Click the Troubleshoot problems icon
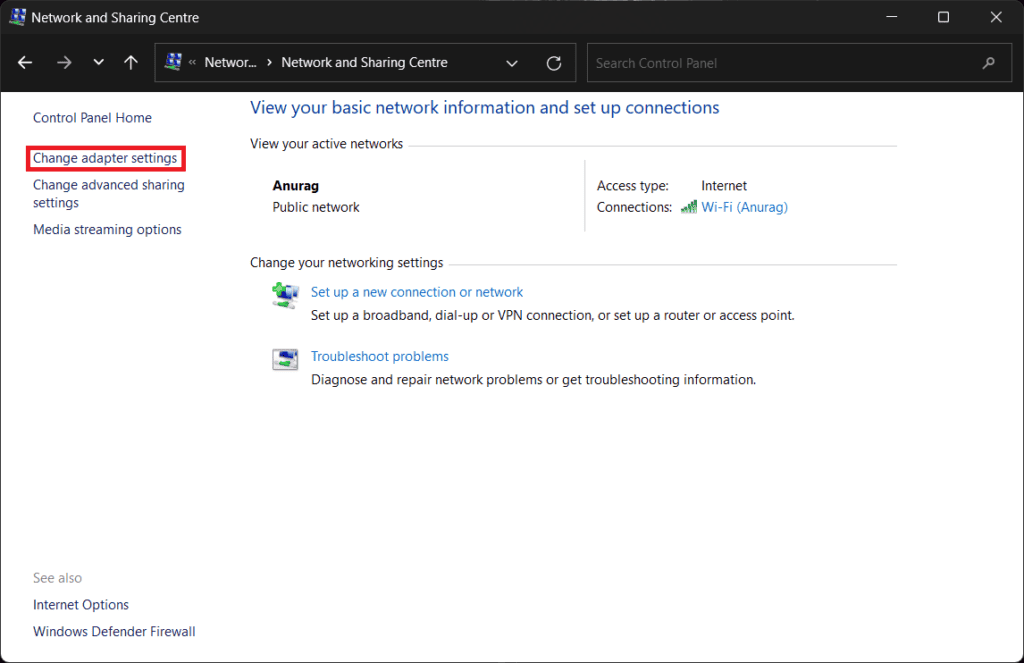Viewport: 1024px width, 663px height. [x=285, y=359]
